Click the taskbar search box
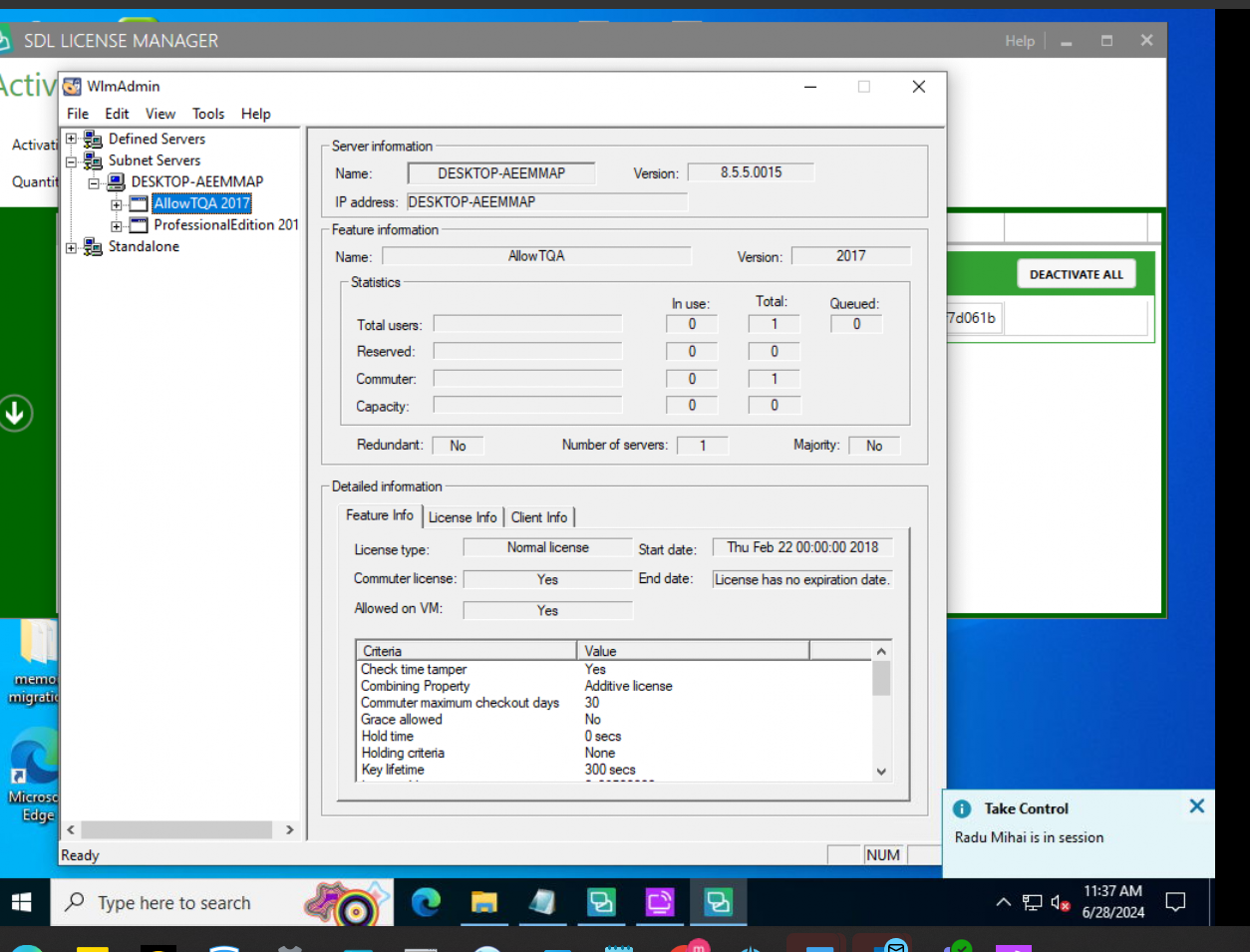The height and width of the screenshot is (952, 1250). tap(221, 902)
